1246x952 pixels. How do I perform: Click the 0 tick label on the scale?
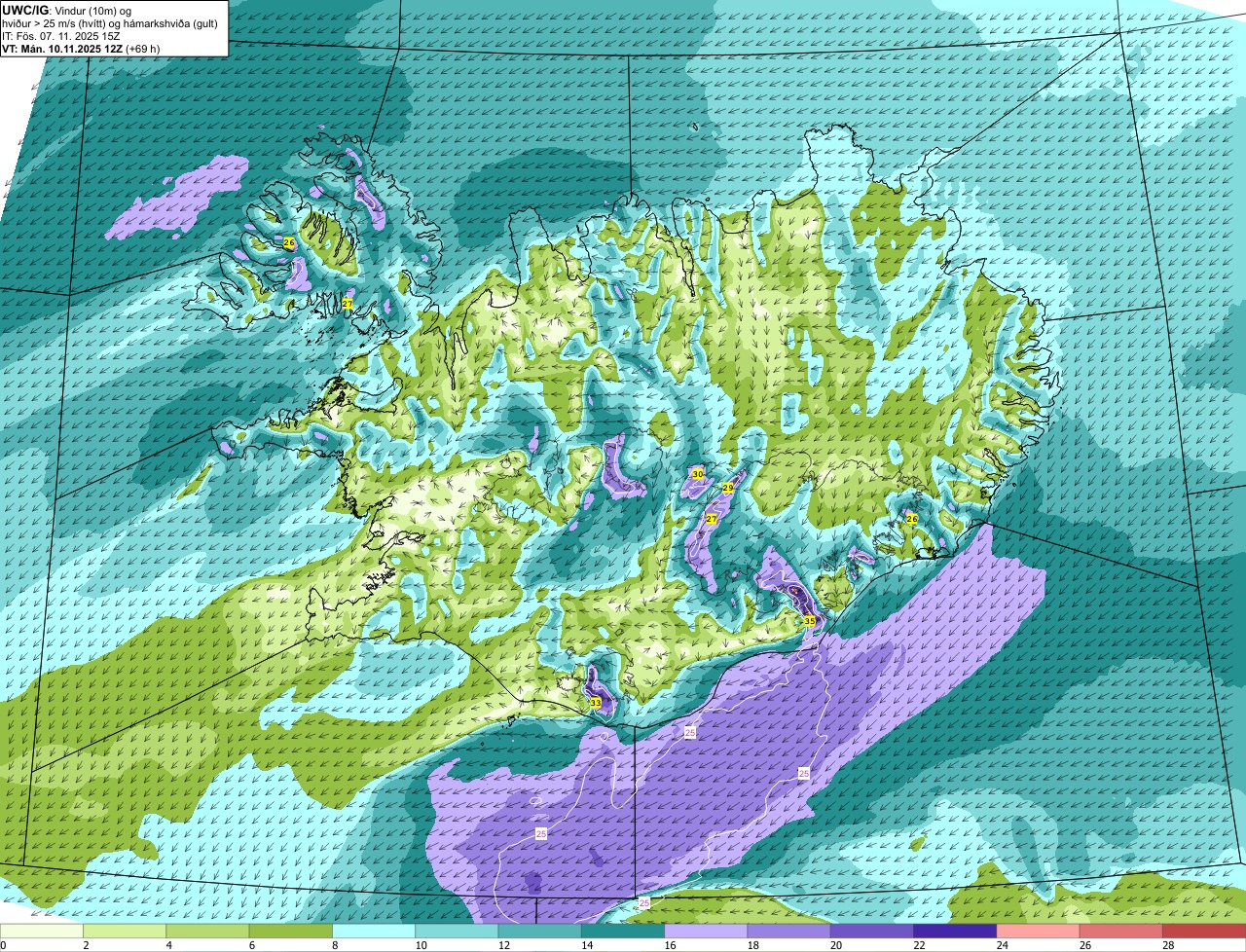tap(3, 945)
